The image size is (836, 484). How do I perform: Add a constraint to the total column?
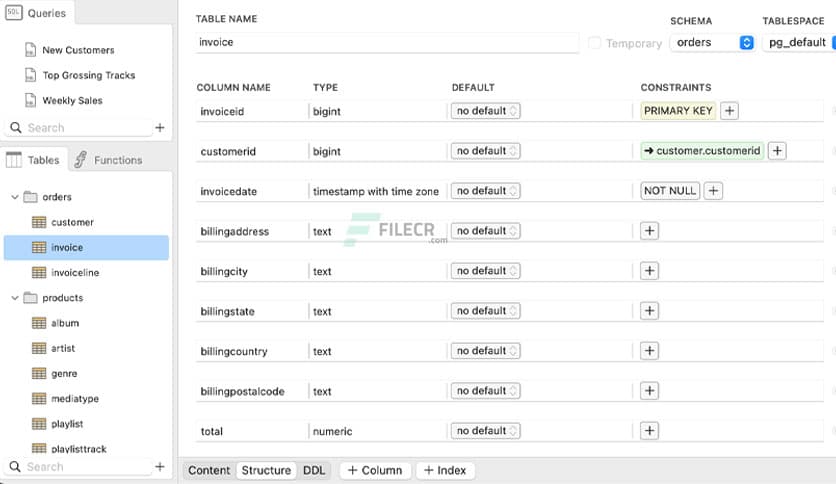[x=649, y=431]
